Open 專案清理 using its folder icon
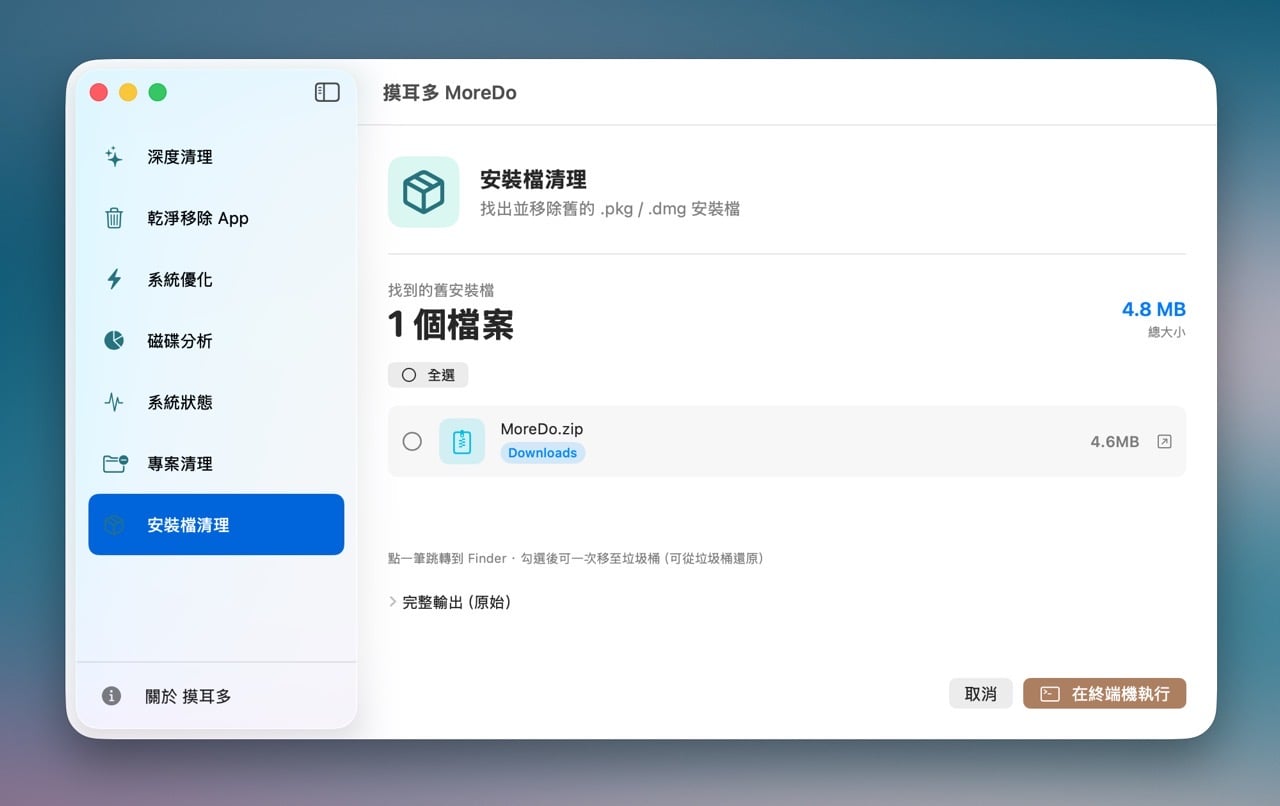The height and width of the screenshot is (806, 1280). tap(113, 463)
